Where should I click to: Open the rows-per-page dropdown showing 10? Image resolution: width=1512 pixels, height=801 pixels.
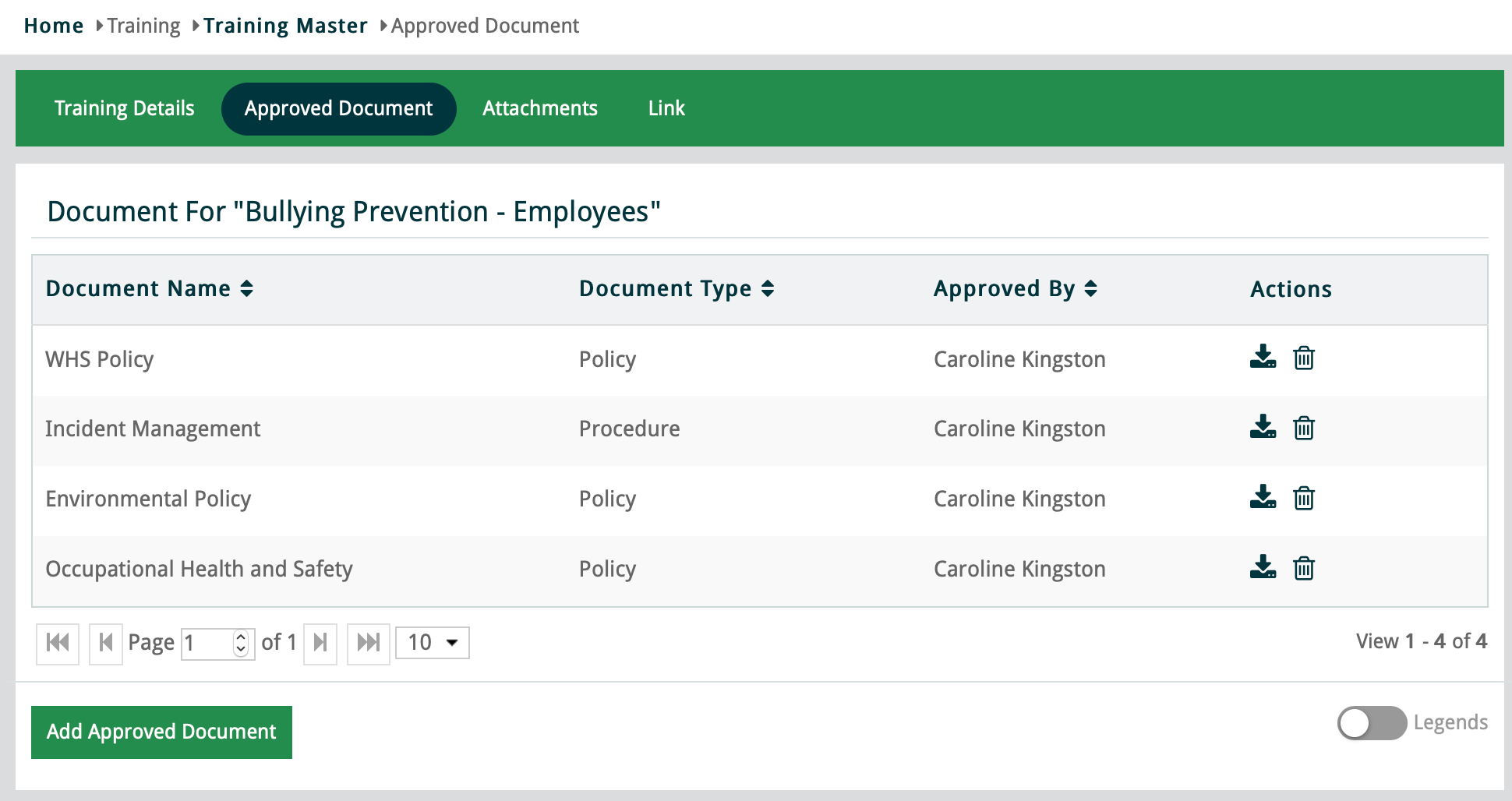click(x=432, y=643)
